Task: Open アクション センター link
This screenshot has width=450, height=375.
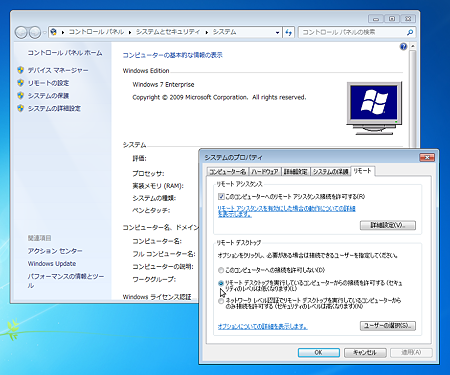Action: (55, 251)
